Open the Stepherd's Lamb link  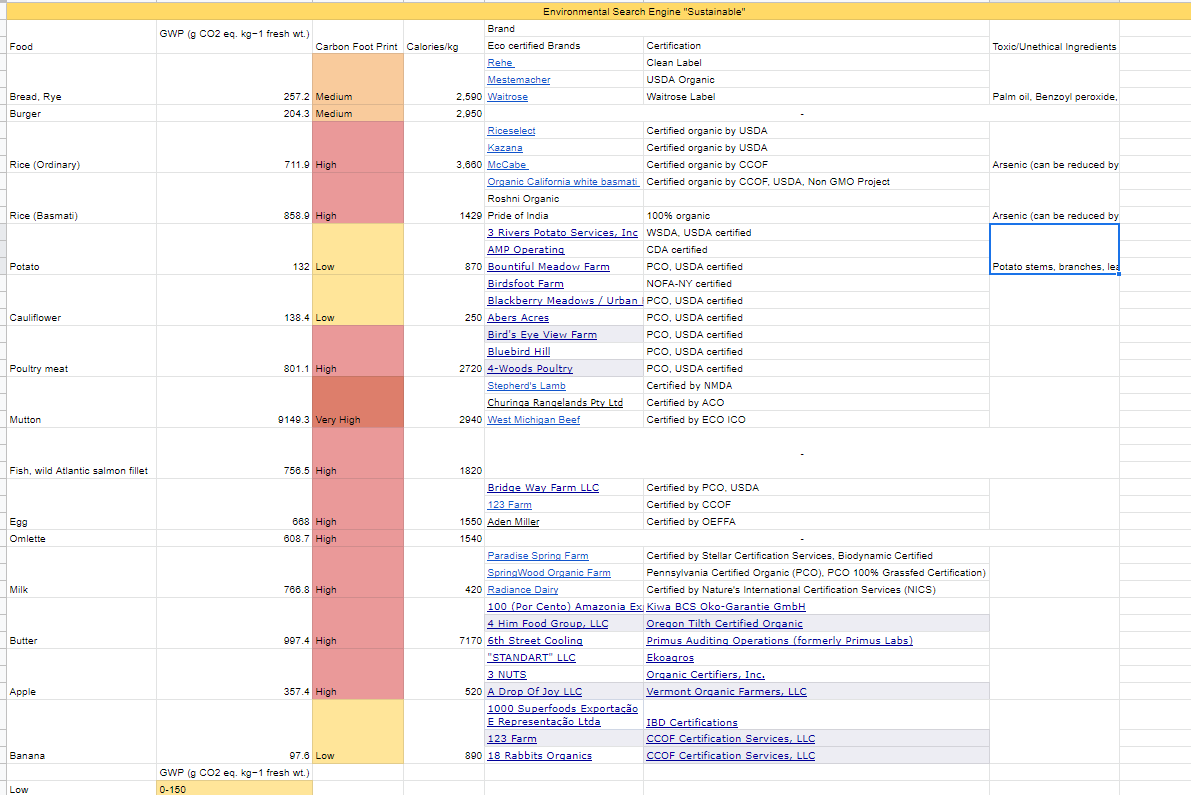pyautogui.click(x=526, y=386)
